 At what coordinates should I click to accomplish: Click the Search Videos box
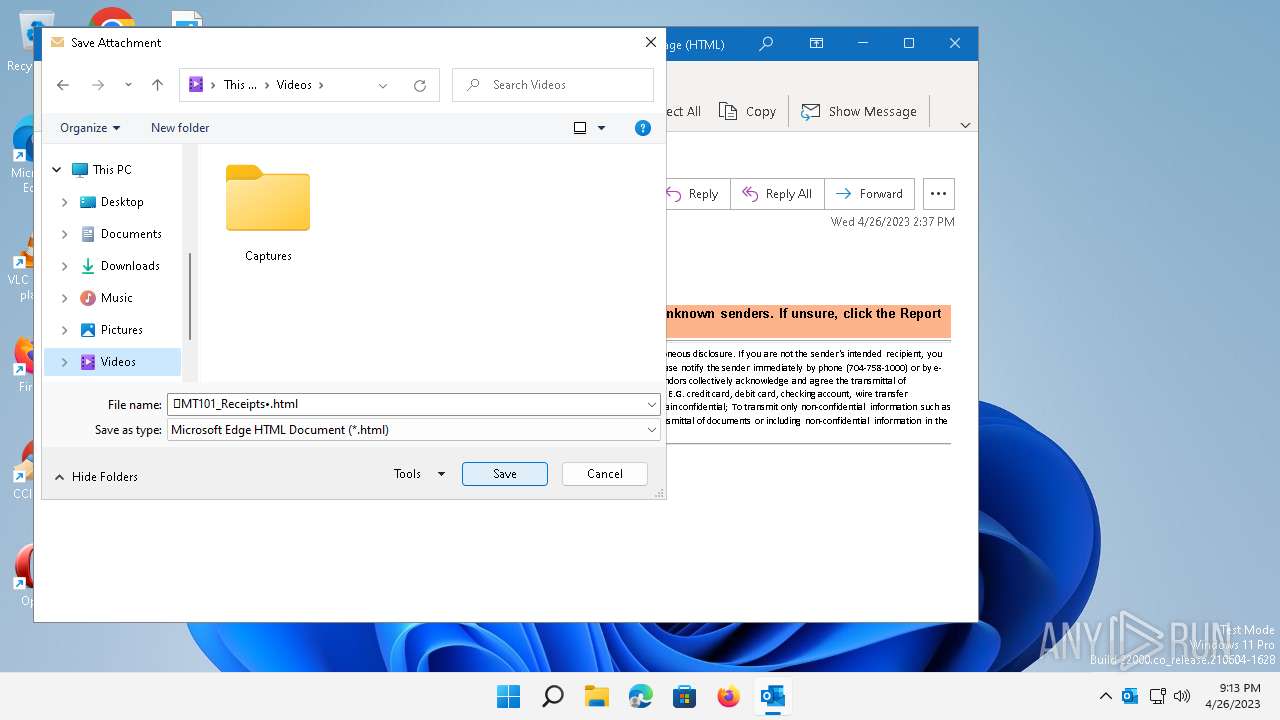point(553,85)
